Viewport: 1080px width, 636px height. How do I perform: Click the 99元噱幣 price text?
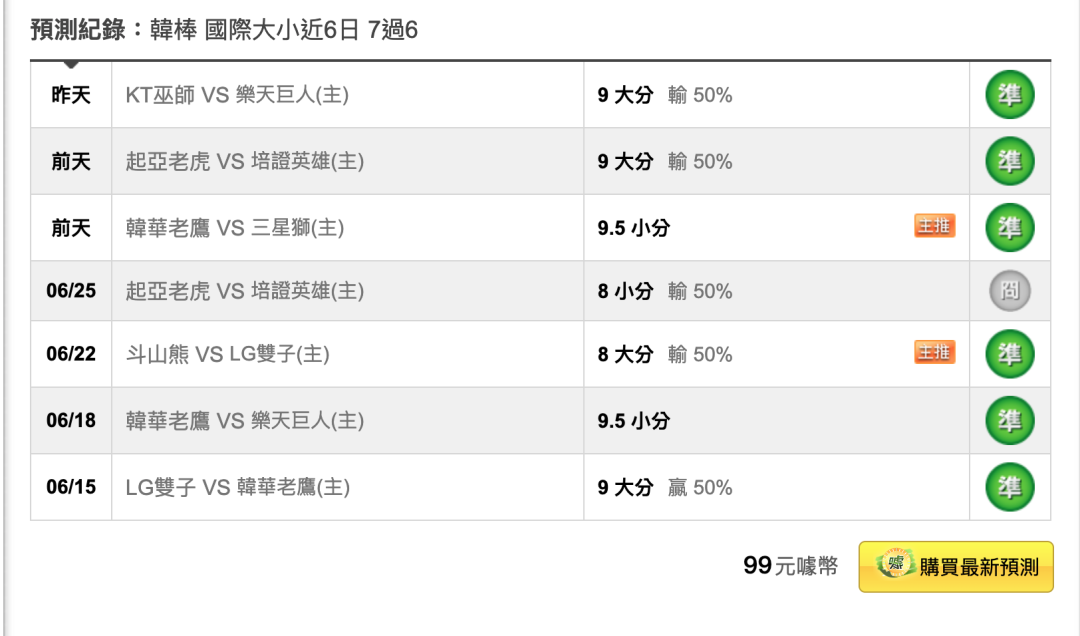coord(791,566)
